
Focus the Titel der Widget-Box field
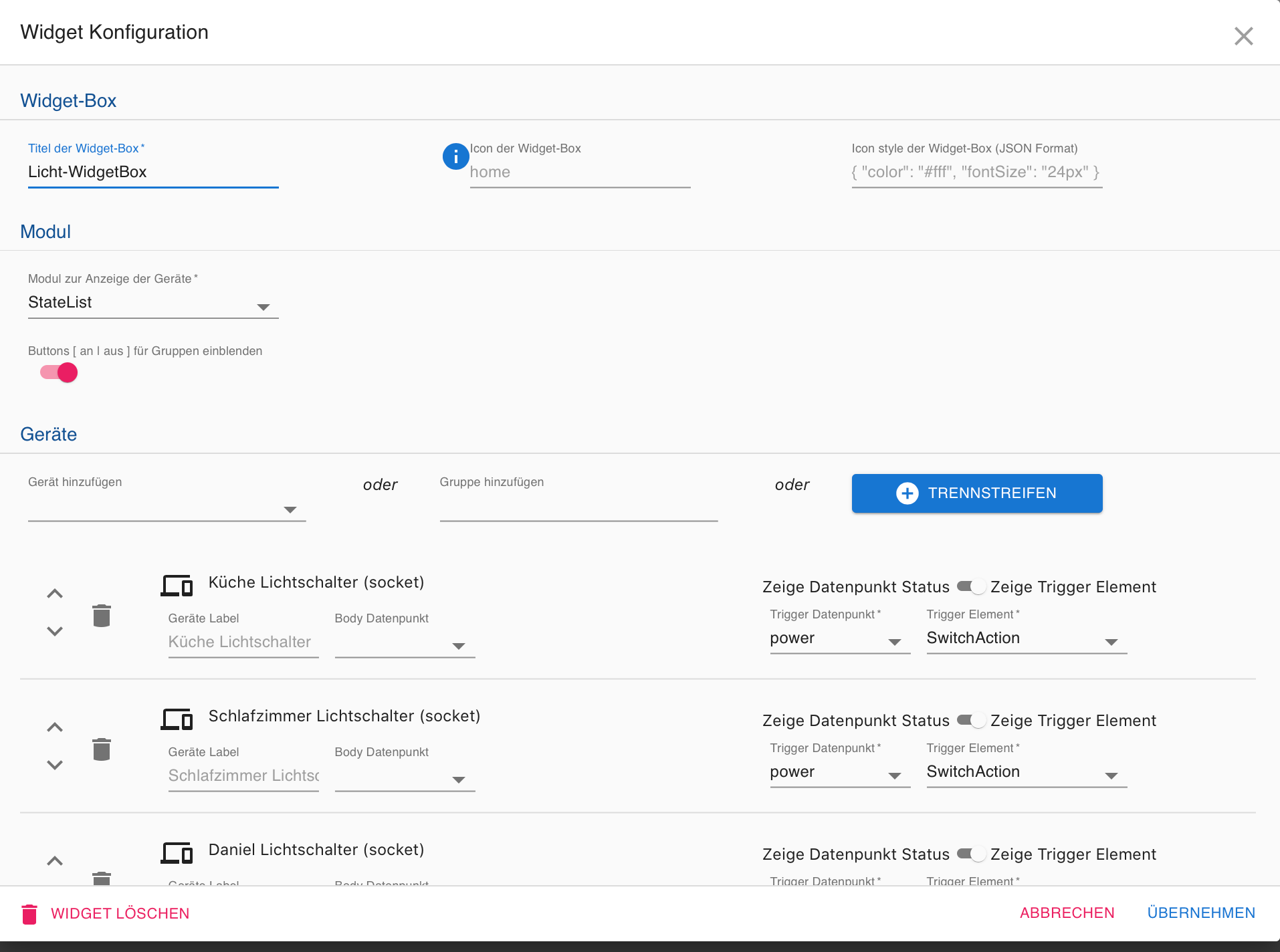tap(153, 172)
